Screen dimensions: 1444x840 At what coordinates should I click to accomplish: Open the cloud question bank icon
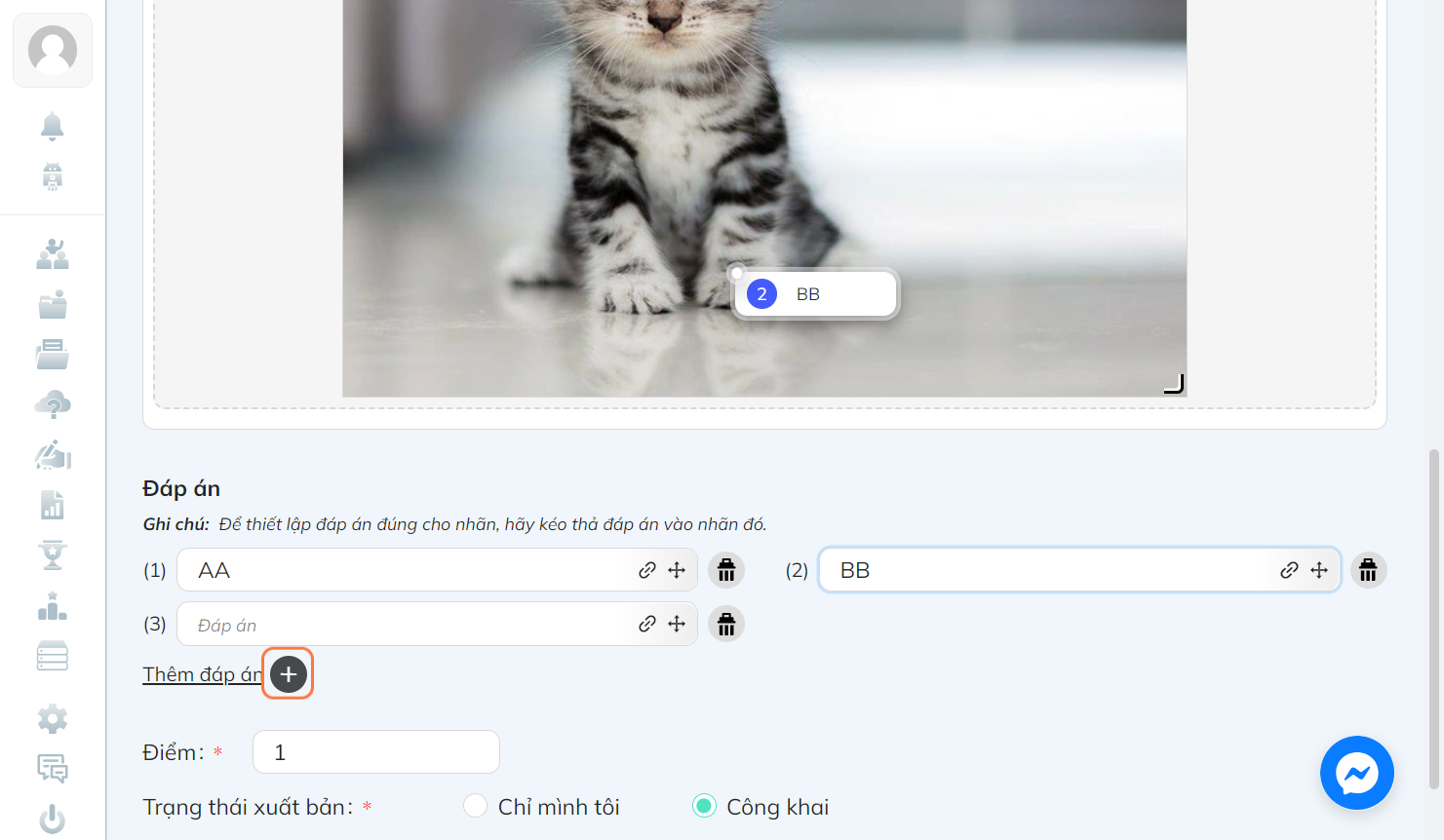click(53, 404)
